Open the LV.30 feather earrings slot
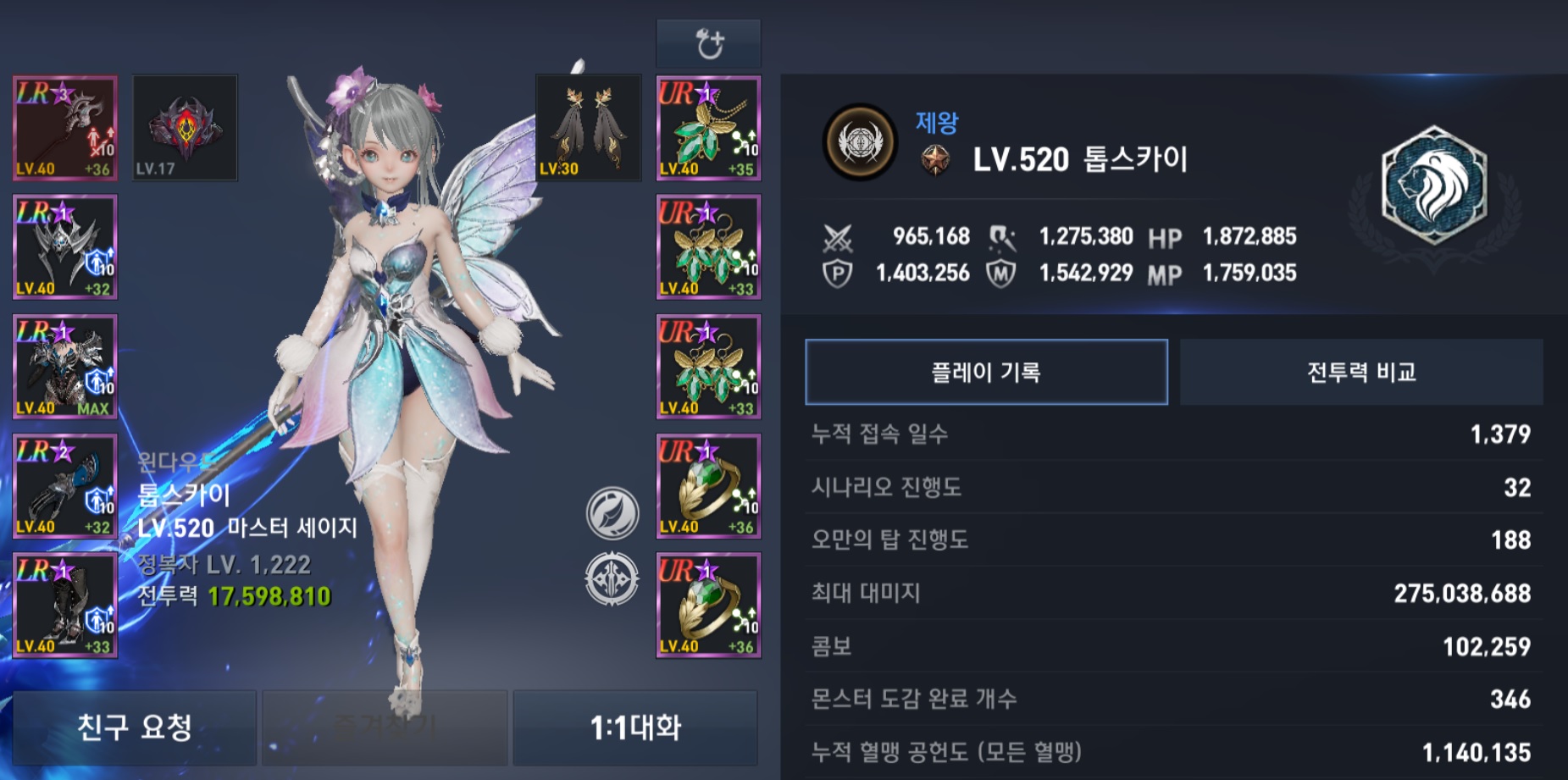 588,128
